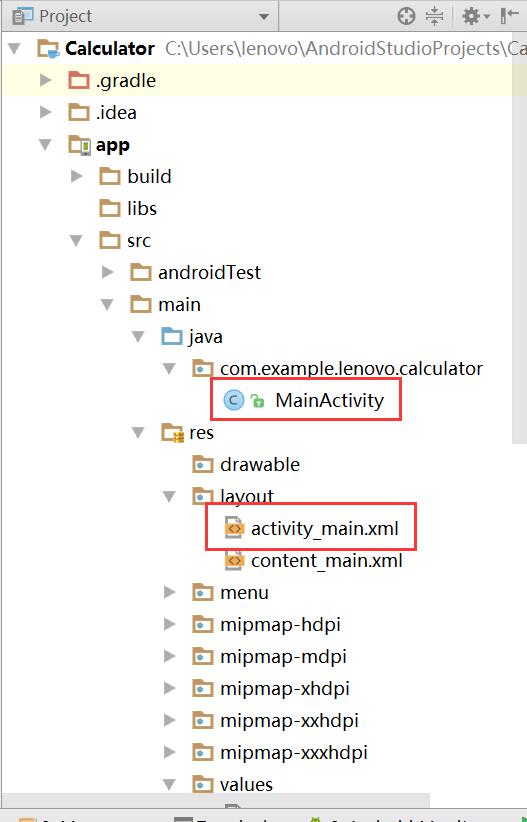Click the Project panel title
Screen dimensions: 527x822
pos(65,16)
